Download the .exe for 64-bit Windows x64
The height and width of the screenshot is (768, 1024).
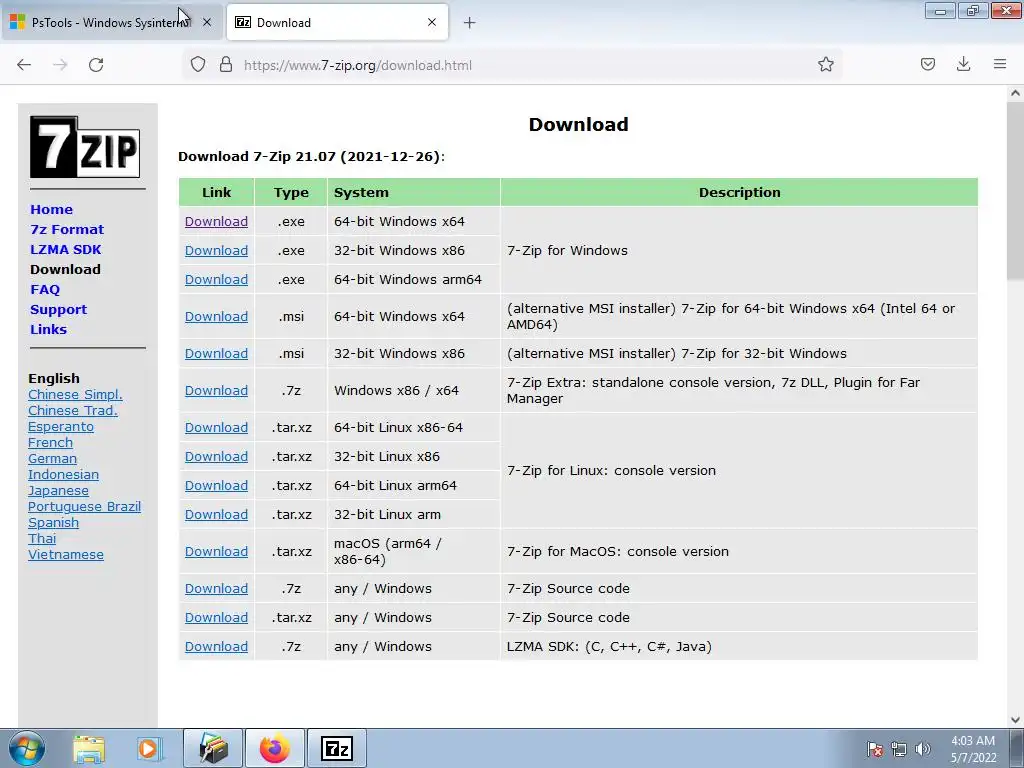216,221
